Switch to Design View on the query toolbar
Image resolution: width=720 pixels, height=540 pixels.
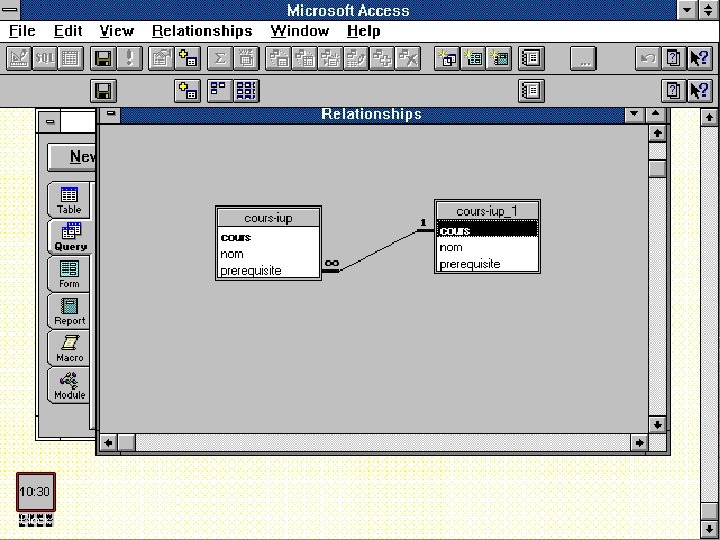tap(19, 58)
